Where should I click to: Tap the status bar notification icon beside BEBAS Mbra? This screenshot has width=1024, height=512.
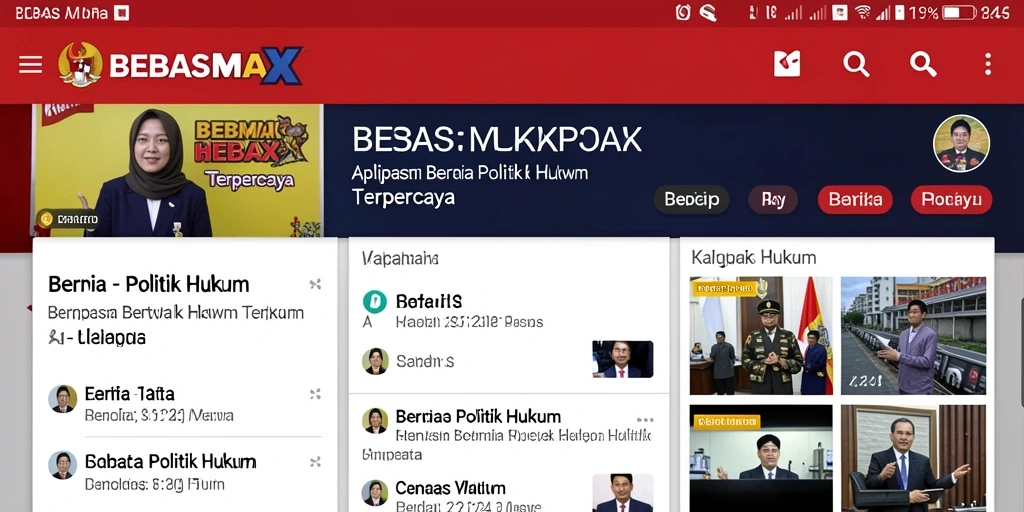tap(121, 13)
